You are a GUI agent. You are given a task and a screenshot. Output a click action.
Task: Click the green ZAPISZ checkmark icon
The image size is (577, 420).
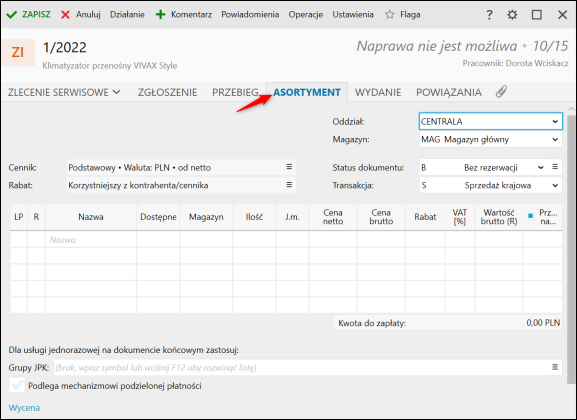tap(12, 15)
